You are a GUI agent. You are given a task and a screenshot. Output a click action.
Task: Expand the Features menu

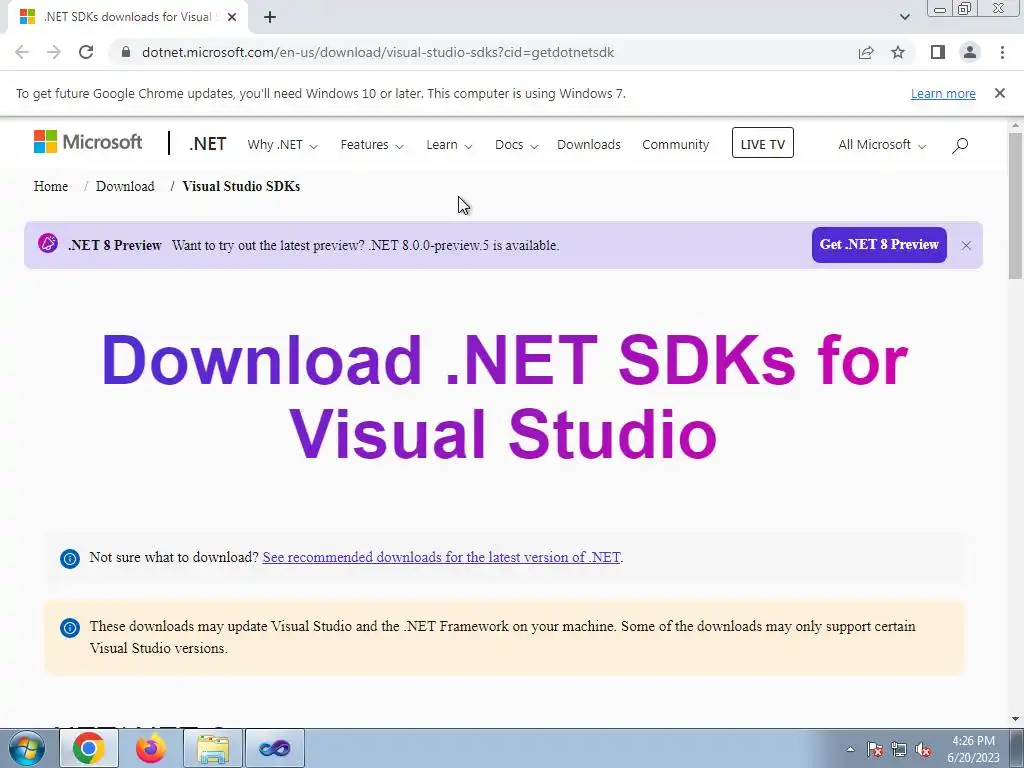pos(372,145)
